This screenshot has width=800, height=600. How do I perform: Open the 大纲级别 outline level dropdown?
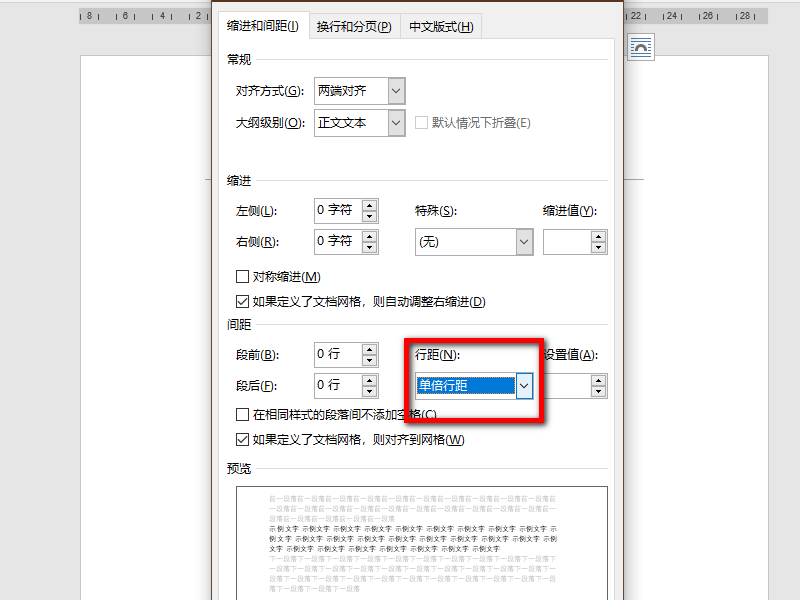point(395,123)
